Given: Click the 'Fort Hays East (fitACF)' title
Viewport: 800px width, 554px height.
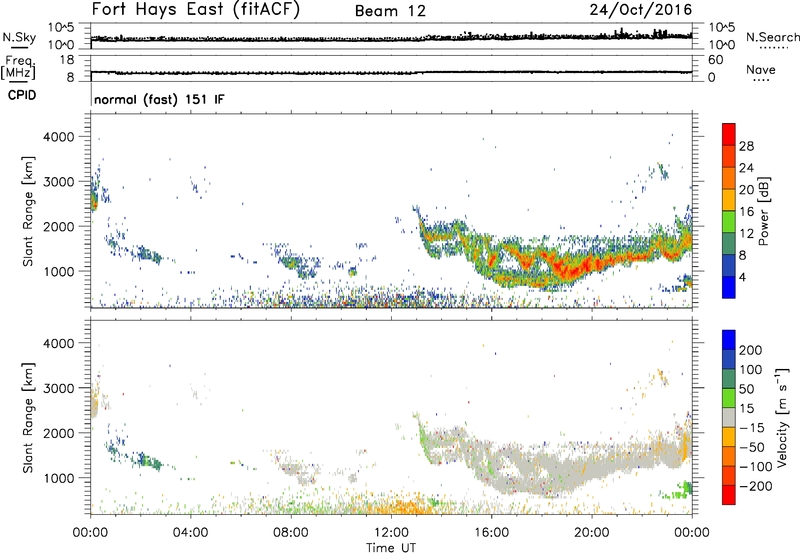Looking at the screenshot, I should [x=196, y=10].
